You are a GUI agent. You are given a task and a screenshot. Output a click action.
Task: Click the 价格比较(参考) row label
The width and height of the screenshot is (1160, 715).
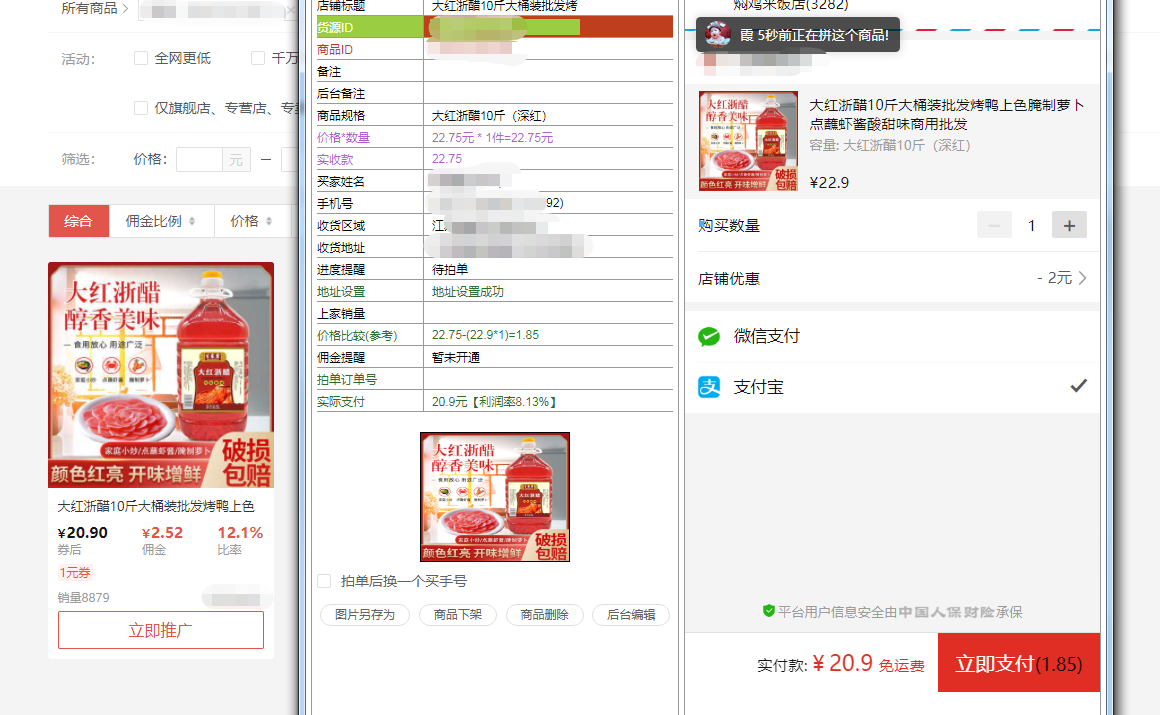pos(357,335)
